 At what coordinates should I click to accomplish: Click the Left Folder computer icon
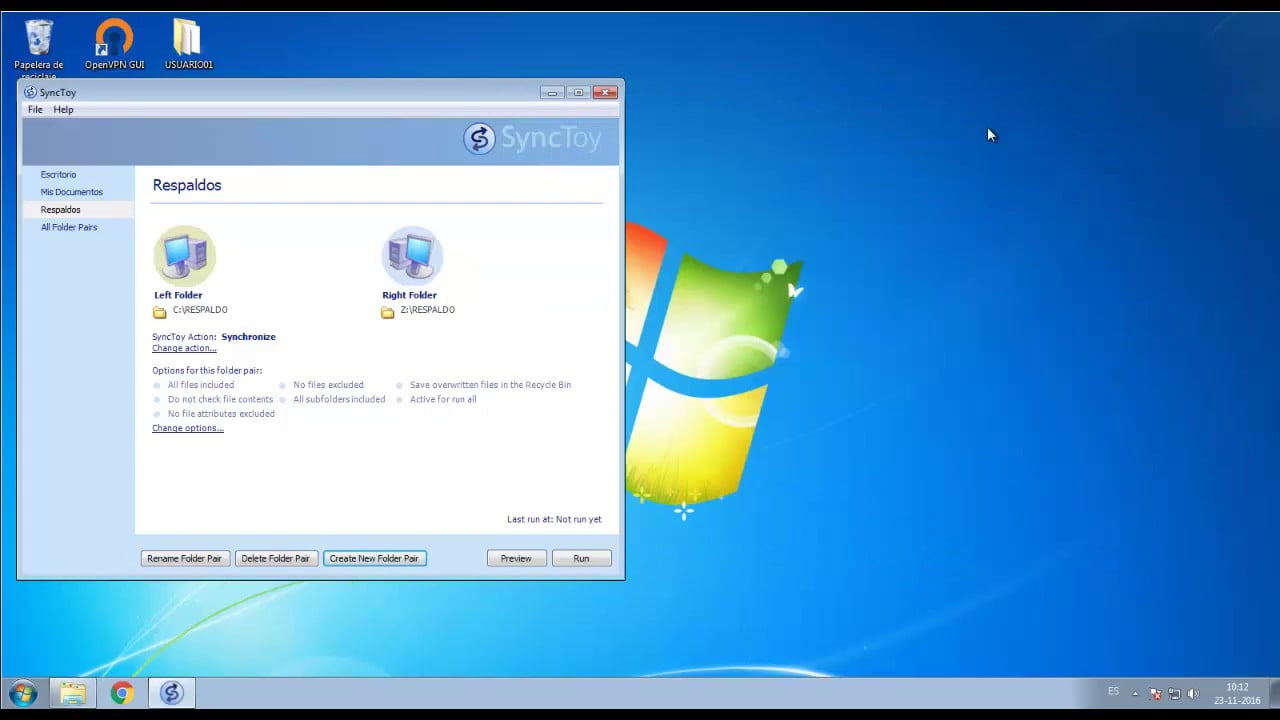(x=185, y=256)
